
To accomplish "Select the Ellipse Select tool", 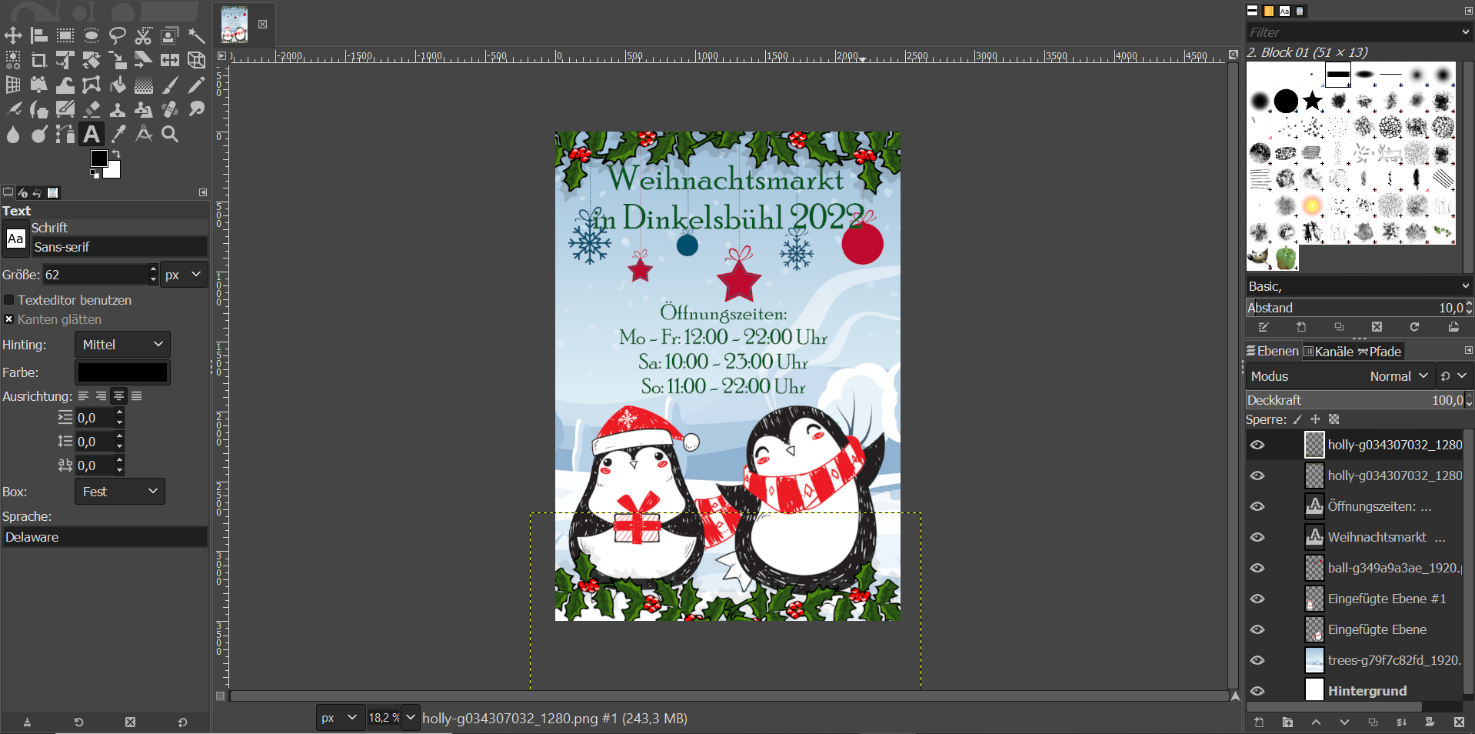I will (91, 36).
